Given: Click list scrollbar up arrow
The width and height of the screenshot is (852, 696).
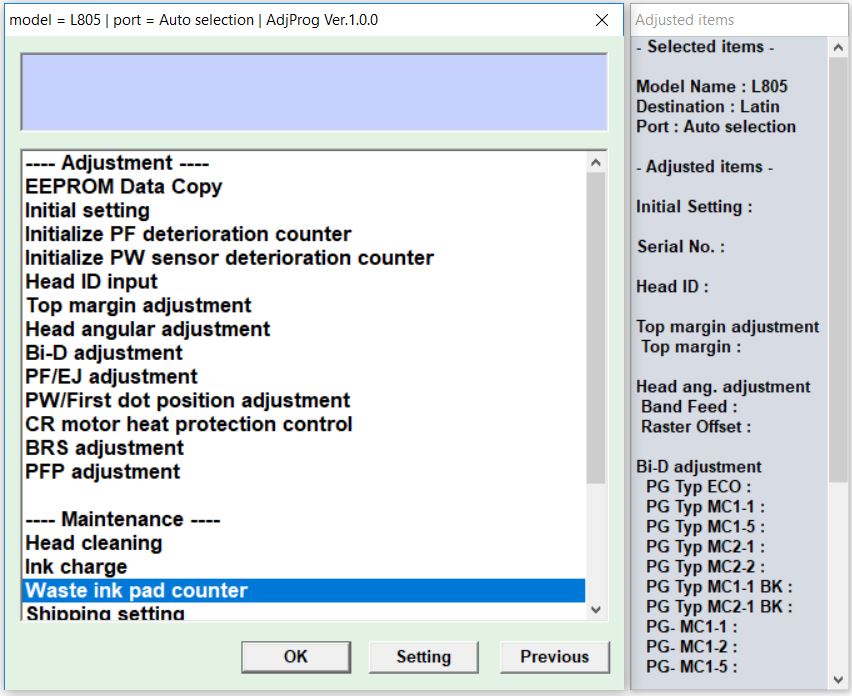Looking at the screenshot, I should click(x=596, y=162).
